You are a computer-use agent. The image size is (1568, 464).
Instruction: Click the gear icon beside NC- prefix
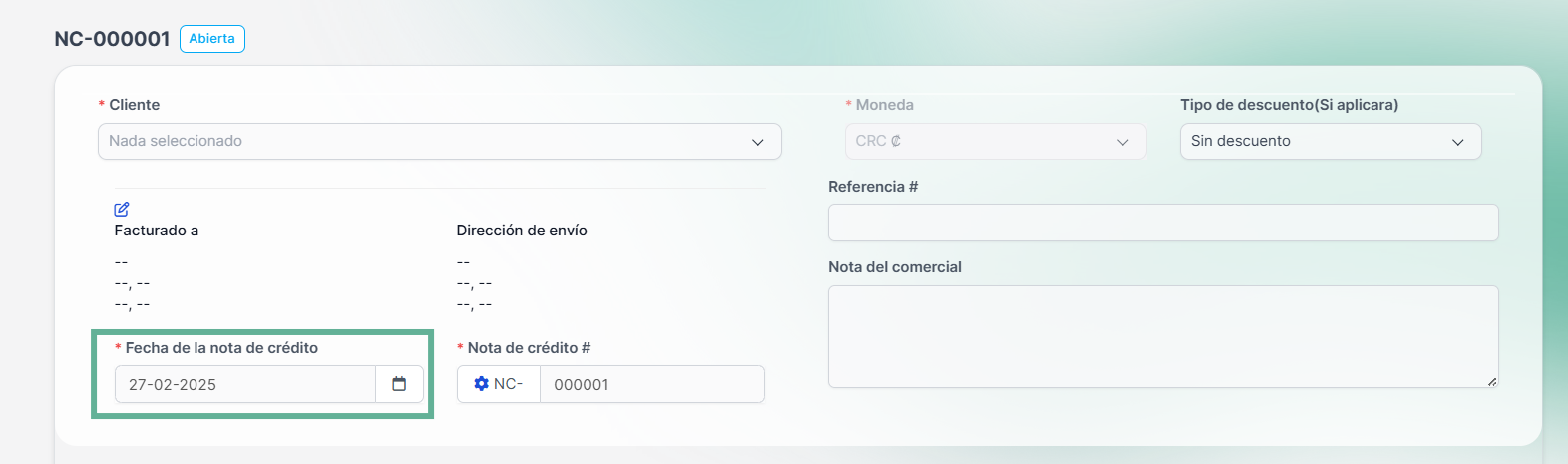click(x=482, y=384)
